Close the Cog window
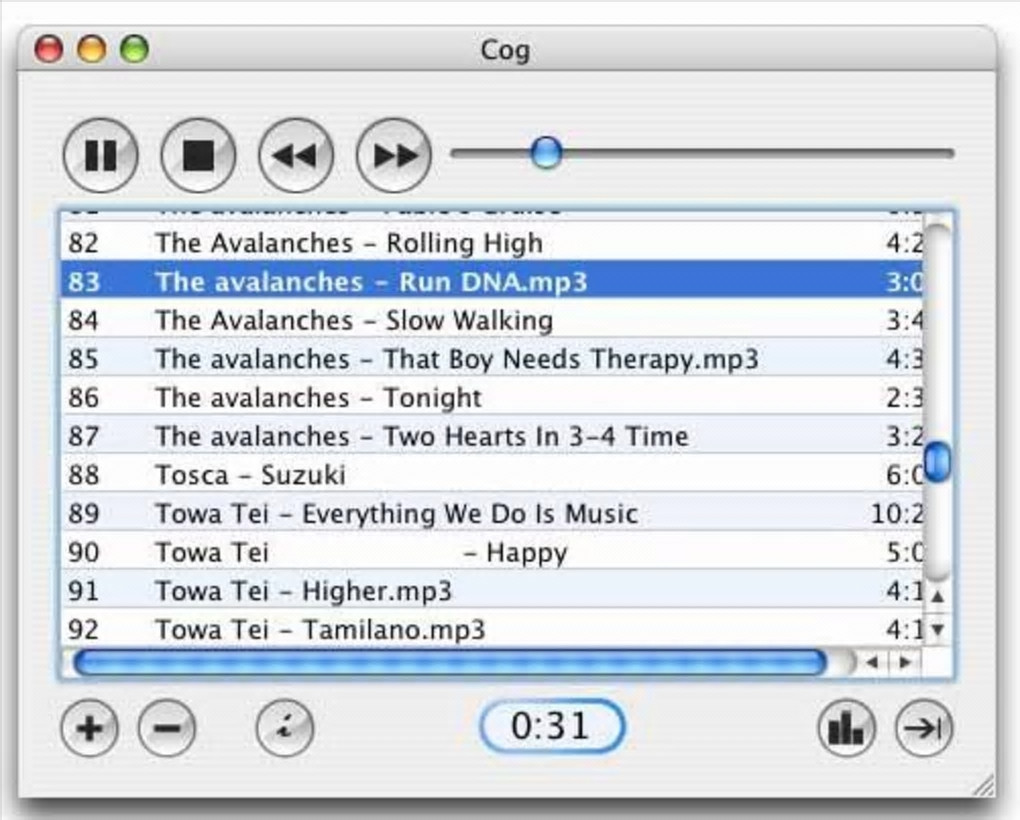The width and height of the screenshot is (1020, 820). 49,49
